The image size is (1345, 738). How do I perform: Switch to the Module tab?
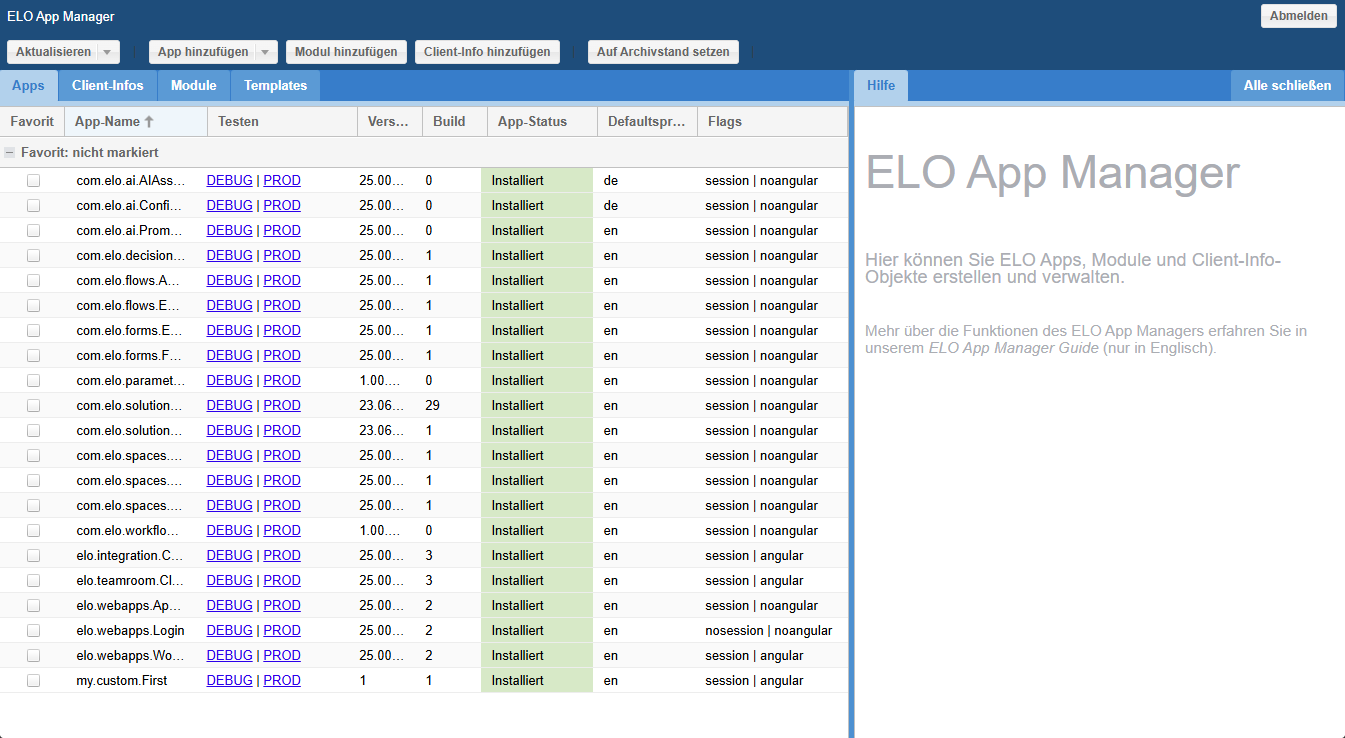194,86
